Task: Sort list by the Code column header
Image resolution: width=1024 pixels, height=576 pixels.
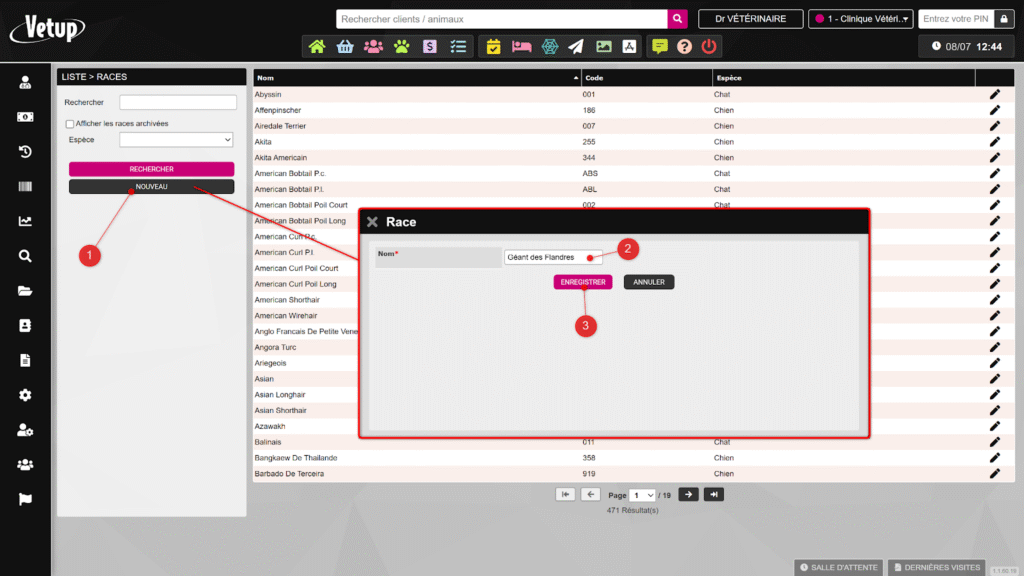Action: (646, 77)
